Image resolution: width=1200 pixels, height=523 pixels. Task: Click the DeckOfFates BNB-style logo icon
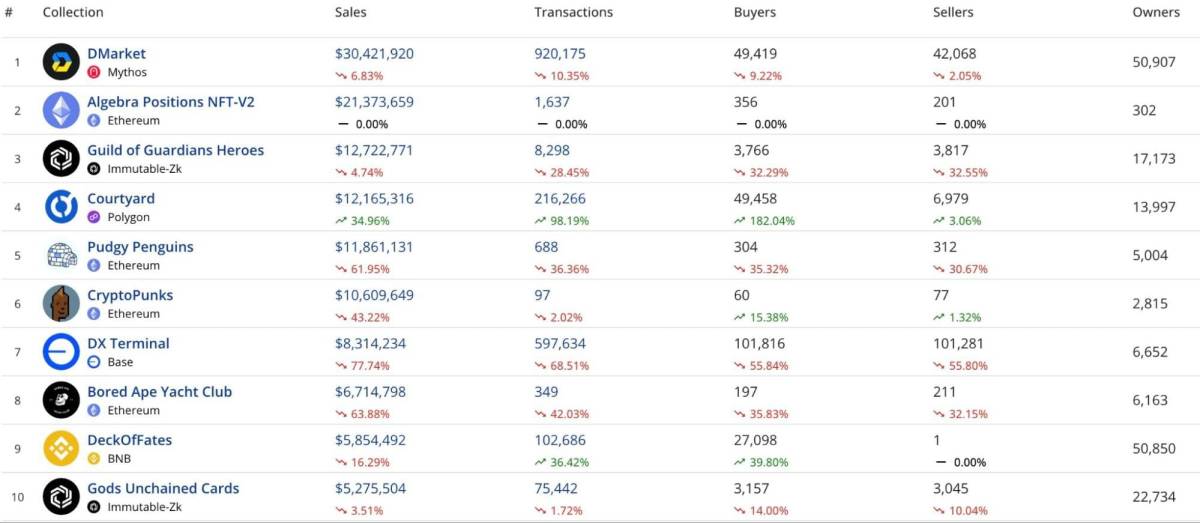61,448
